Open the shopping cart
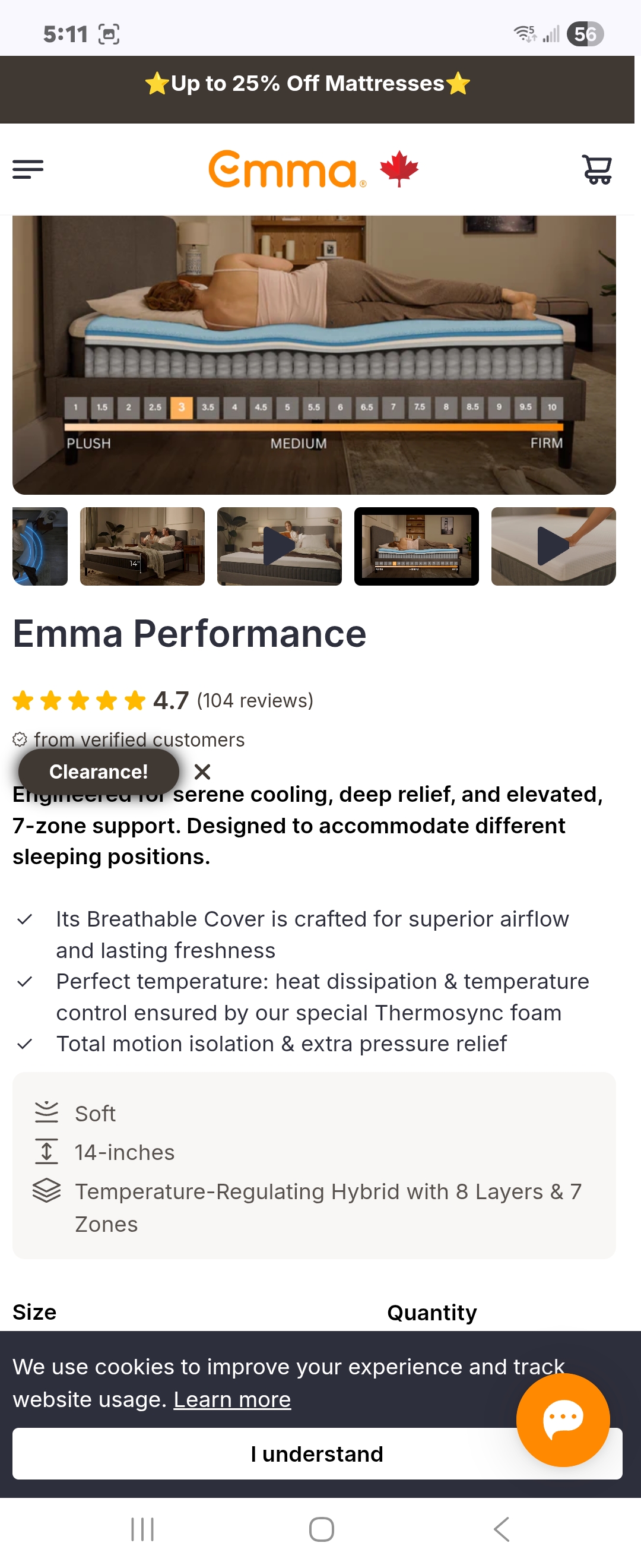 coord(597,169)
